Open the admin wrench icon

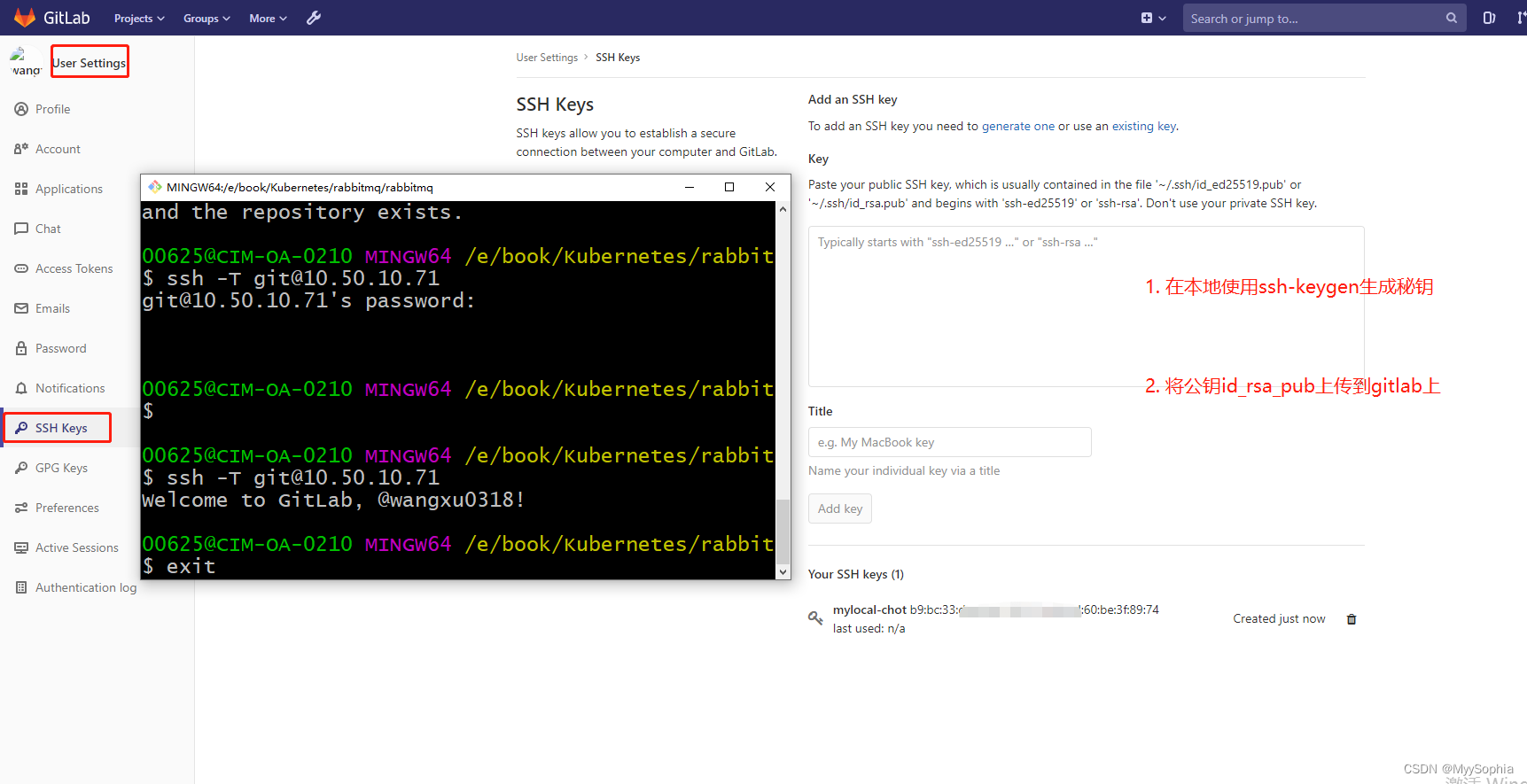pyautogui.click(x=314, y=18)
